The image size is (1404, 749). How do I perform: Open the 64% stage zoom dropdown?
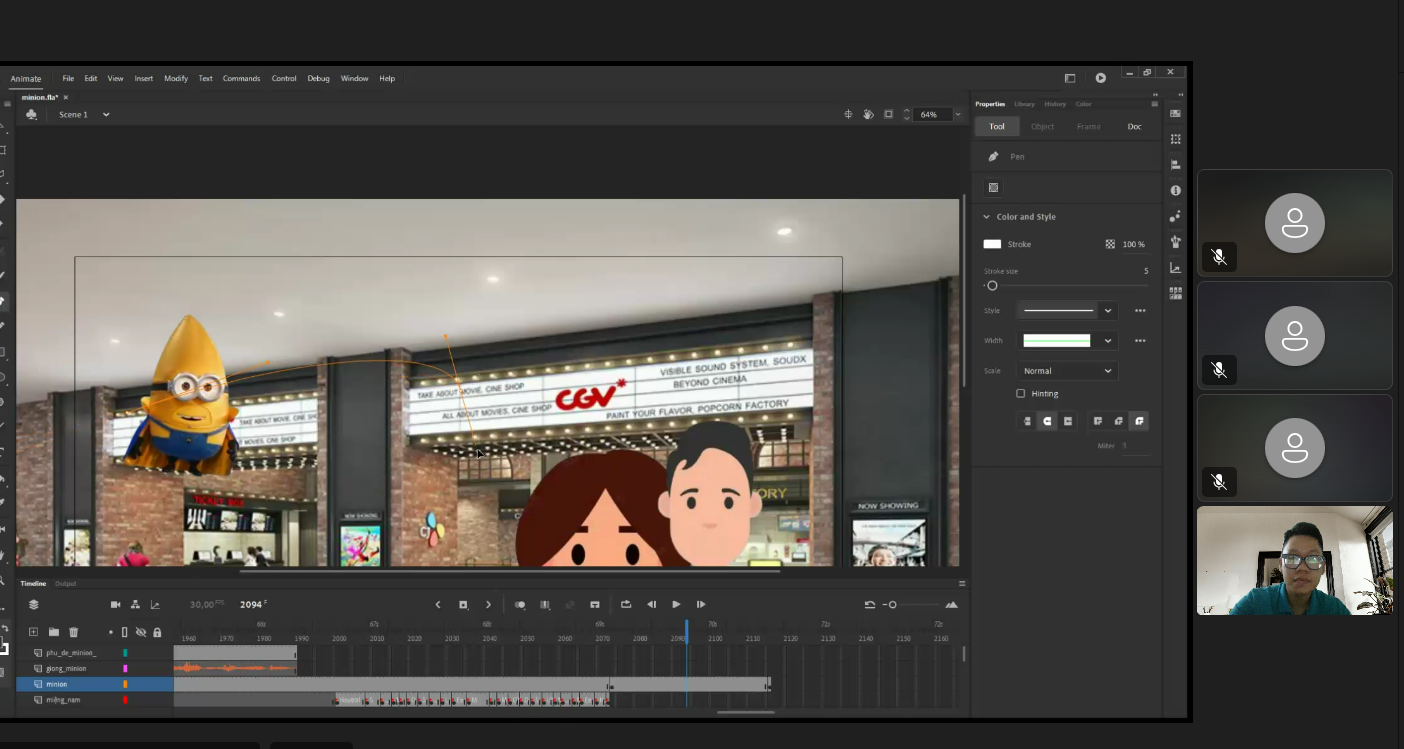coord(957,114)
